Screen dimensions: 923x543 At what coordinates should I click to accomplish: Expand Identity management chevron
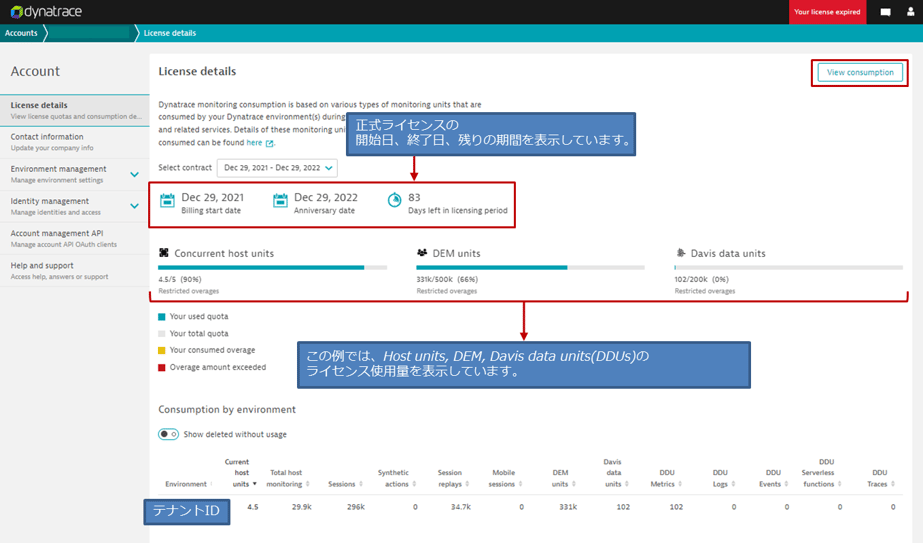[x=134, y=206]
